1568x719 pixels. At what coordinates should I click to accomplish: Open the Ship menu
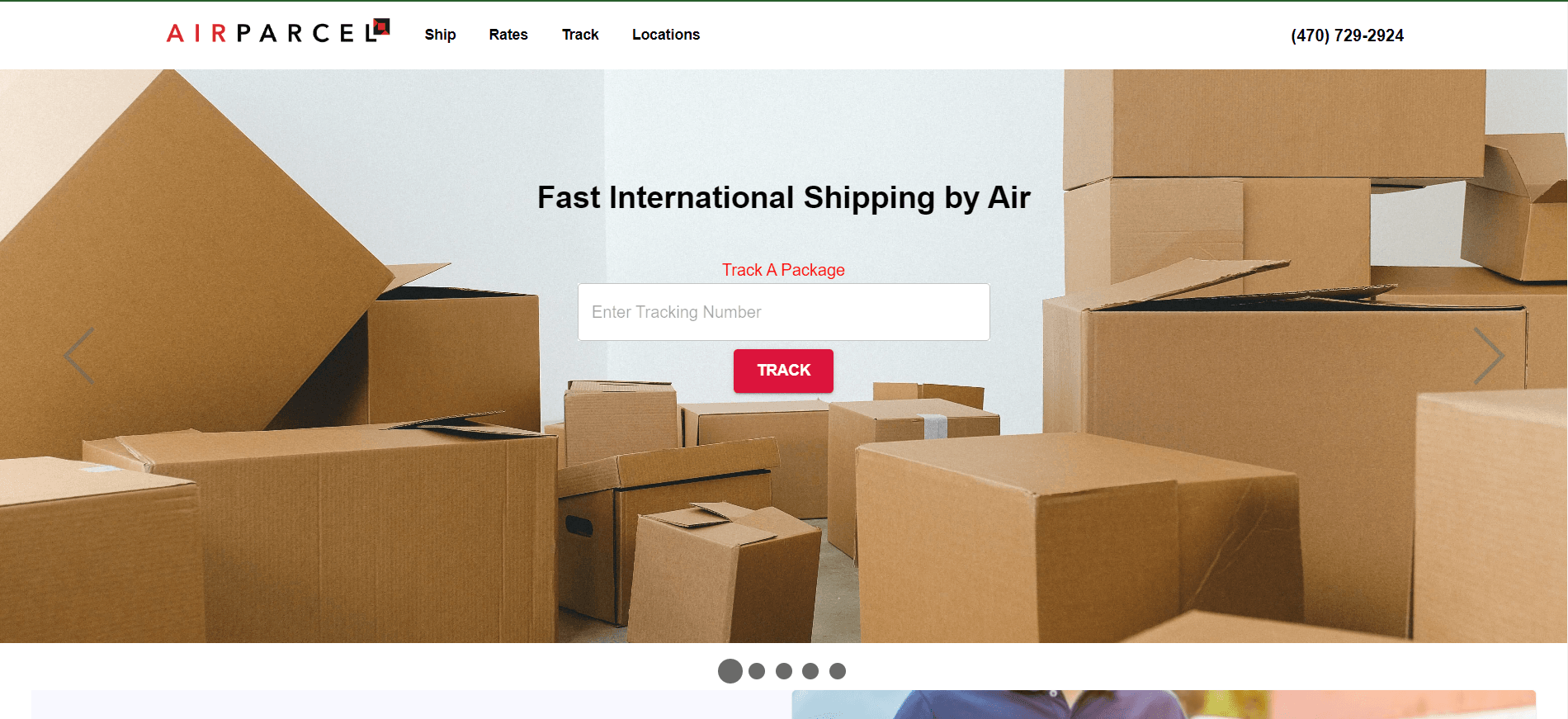tap(441, 35)
